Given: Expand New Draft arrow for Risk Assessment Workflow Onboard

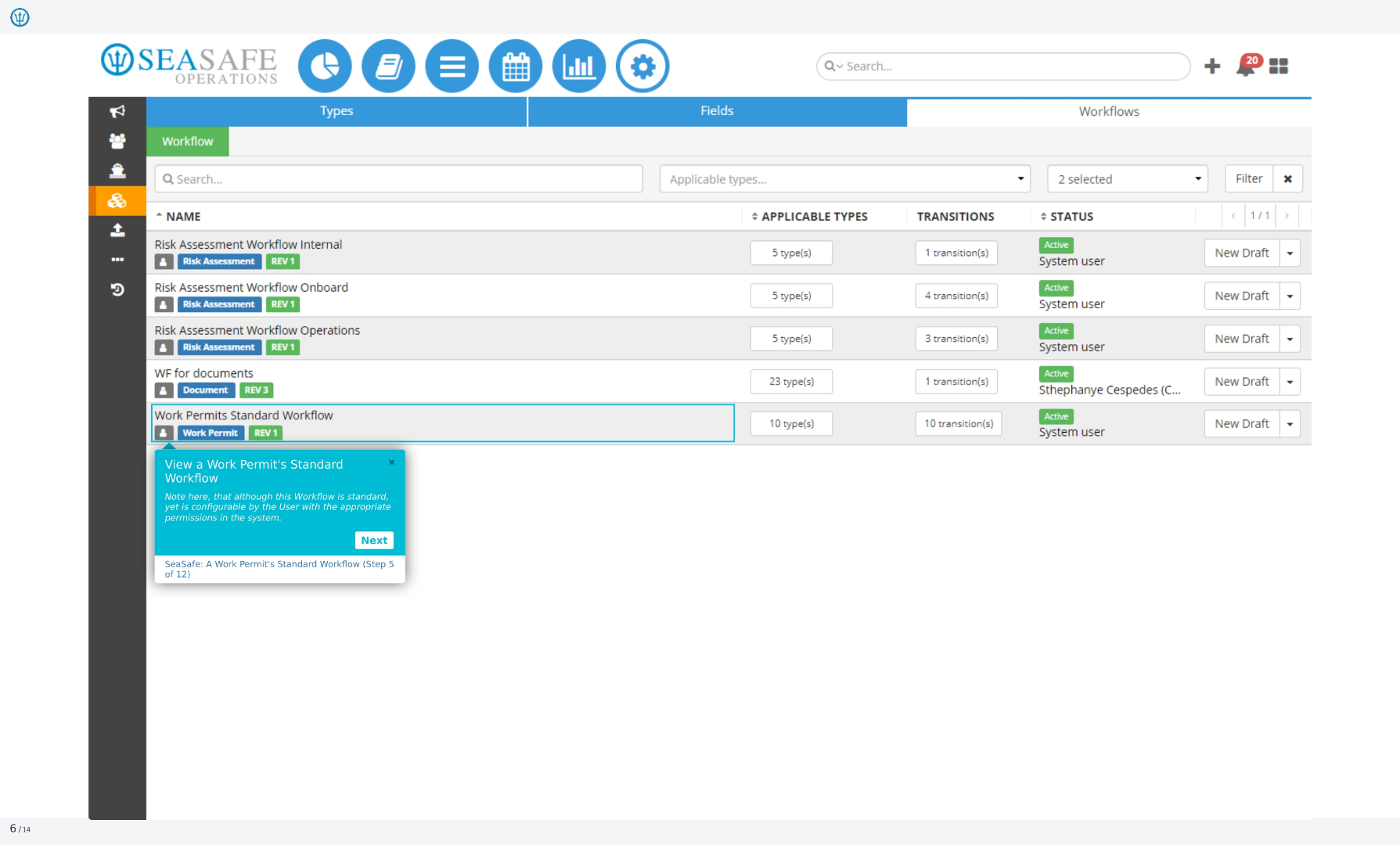Looking at the screenshot, I should 1290,297.
